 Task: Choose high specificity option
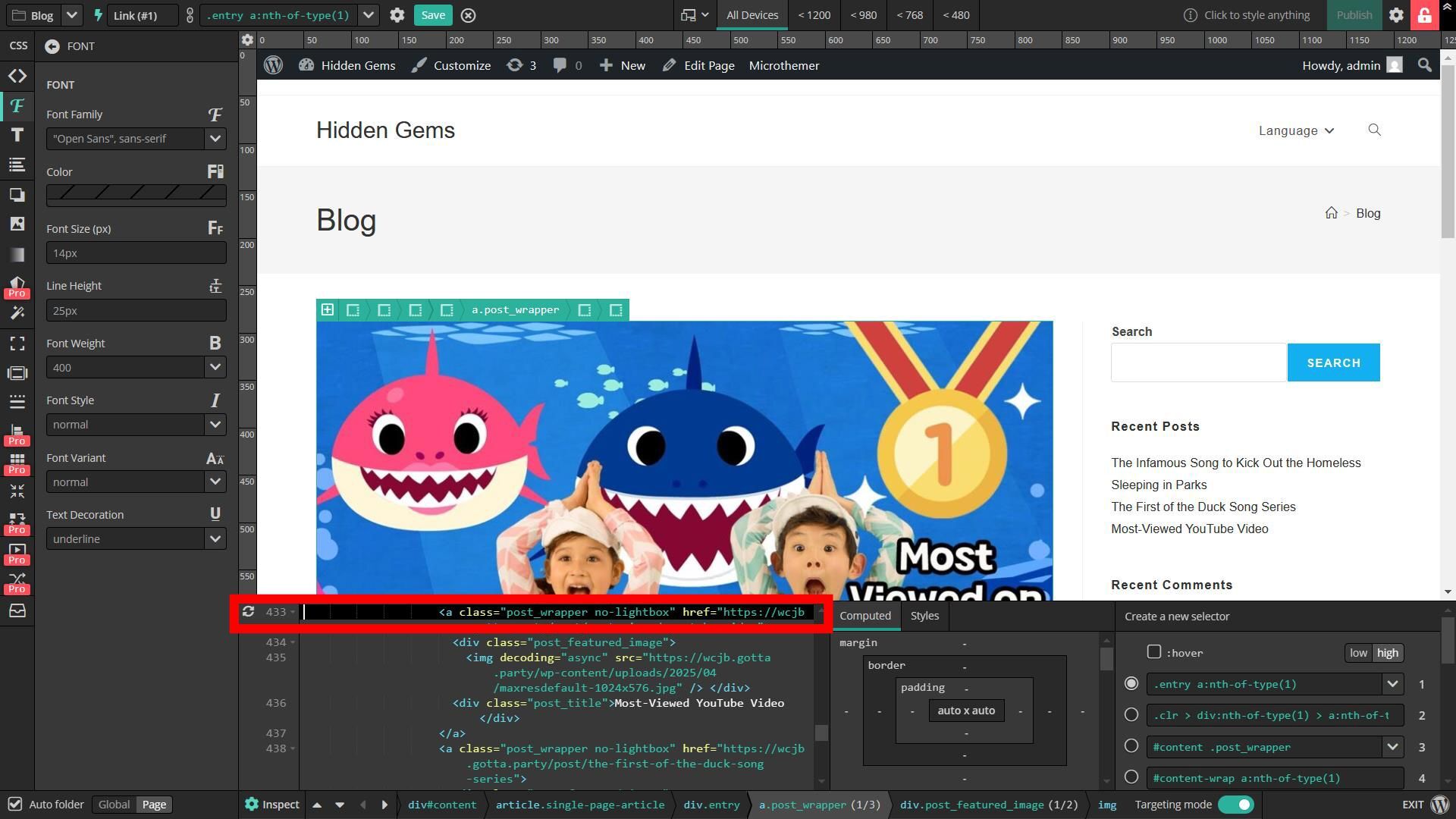(1388, 653)
